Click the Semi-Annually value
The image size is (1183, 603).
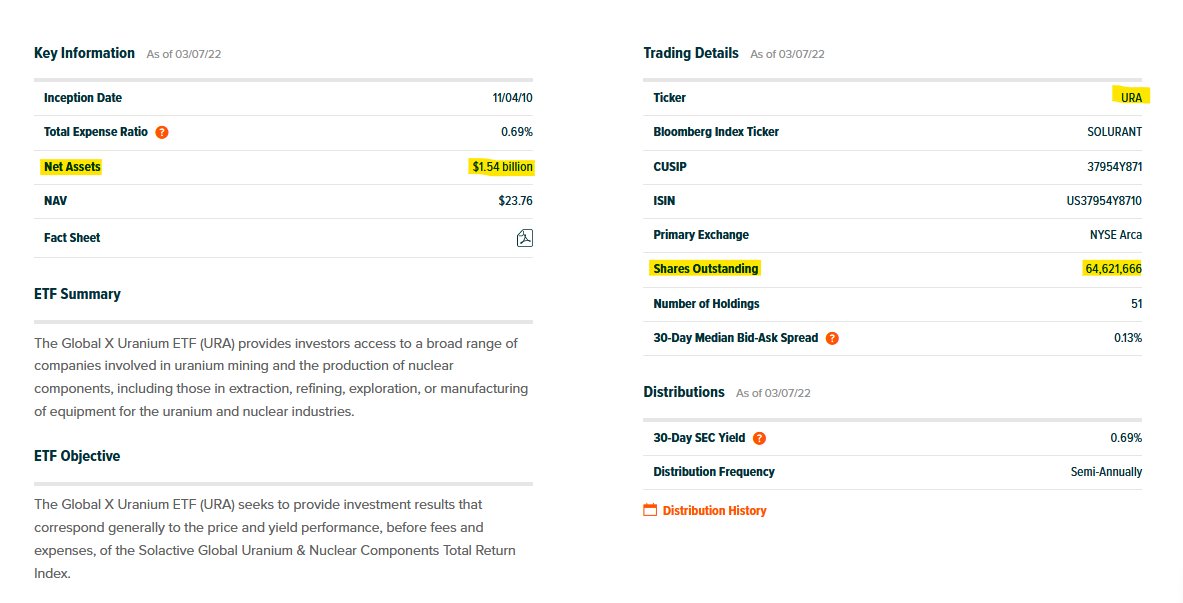pos(1106,472)
